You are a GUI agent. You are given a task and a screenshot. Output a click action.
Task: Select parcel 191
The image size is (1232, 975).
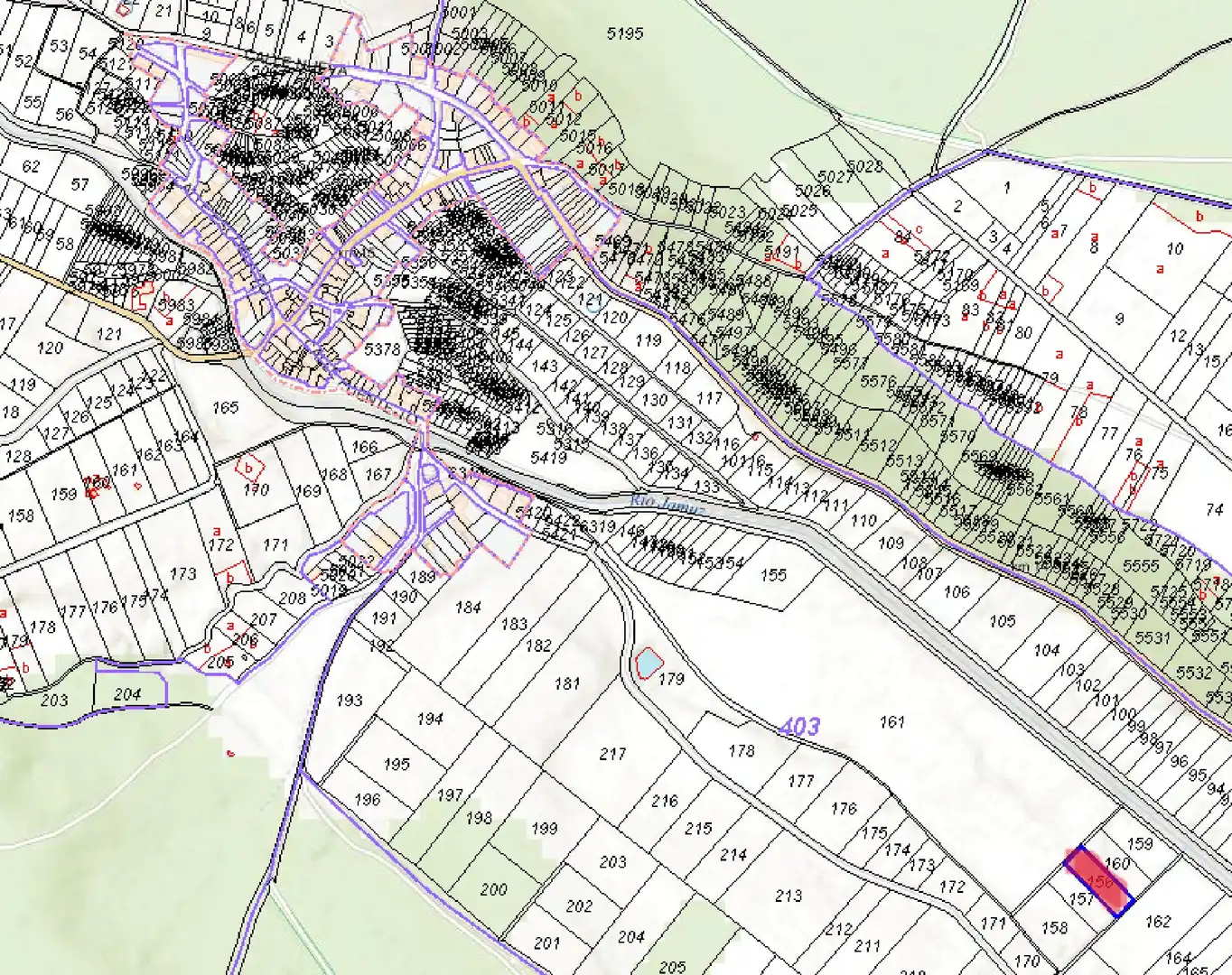(385, 618)
